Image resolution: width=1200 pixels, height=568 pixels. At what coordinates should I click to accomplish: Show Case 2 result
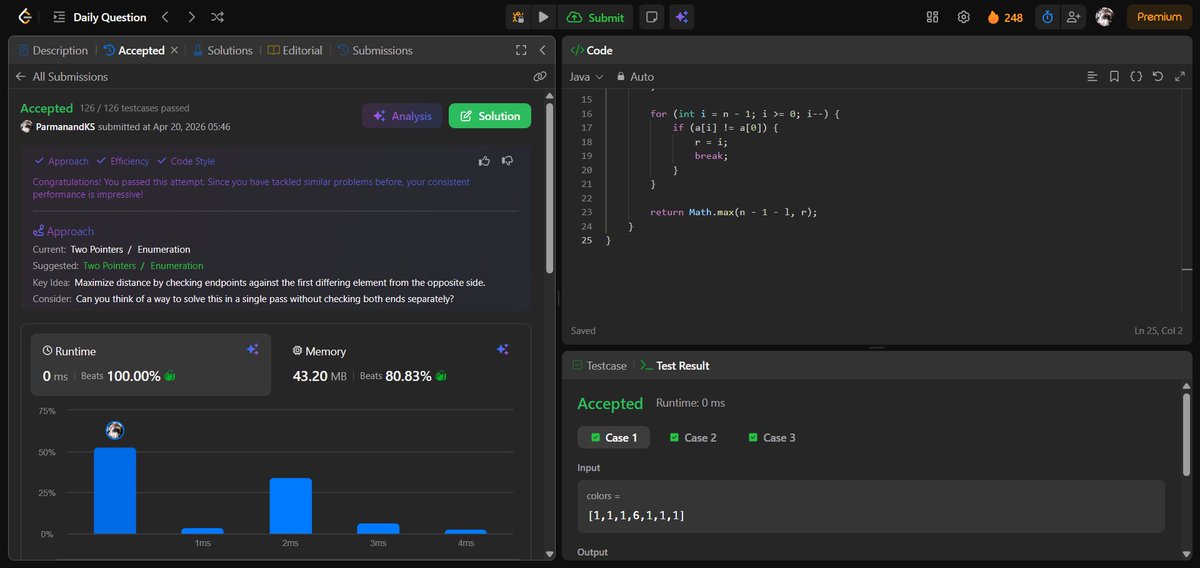(x=693, y=437)
